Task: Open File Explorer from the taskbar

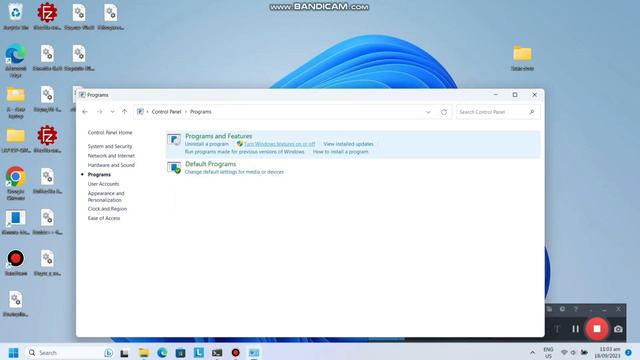Action: pyautogui.click(x=144, y=353)
